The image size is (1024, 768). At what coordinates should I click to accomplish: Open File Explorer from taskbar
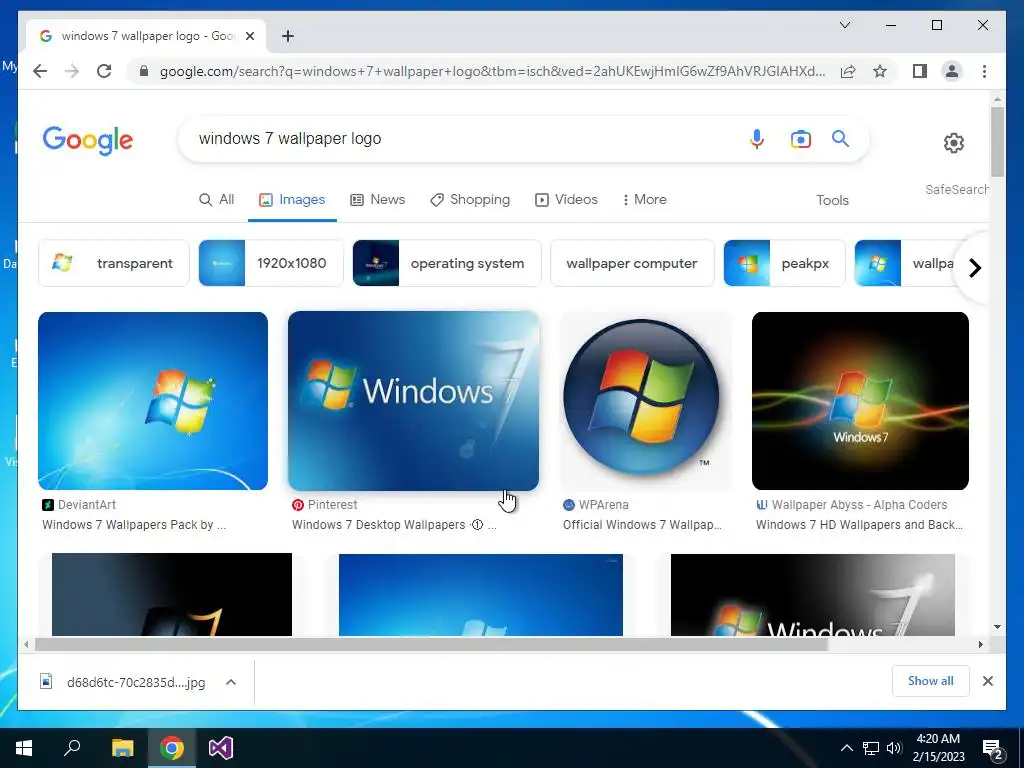tap(122, 748)
